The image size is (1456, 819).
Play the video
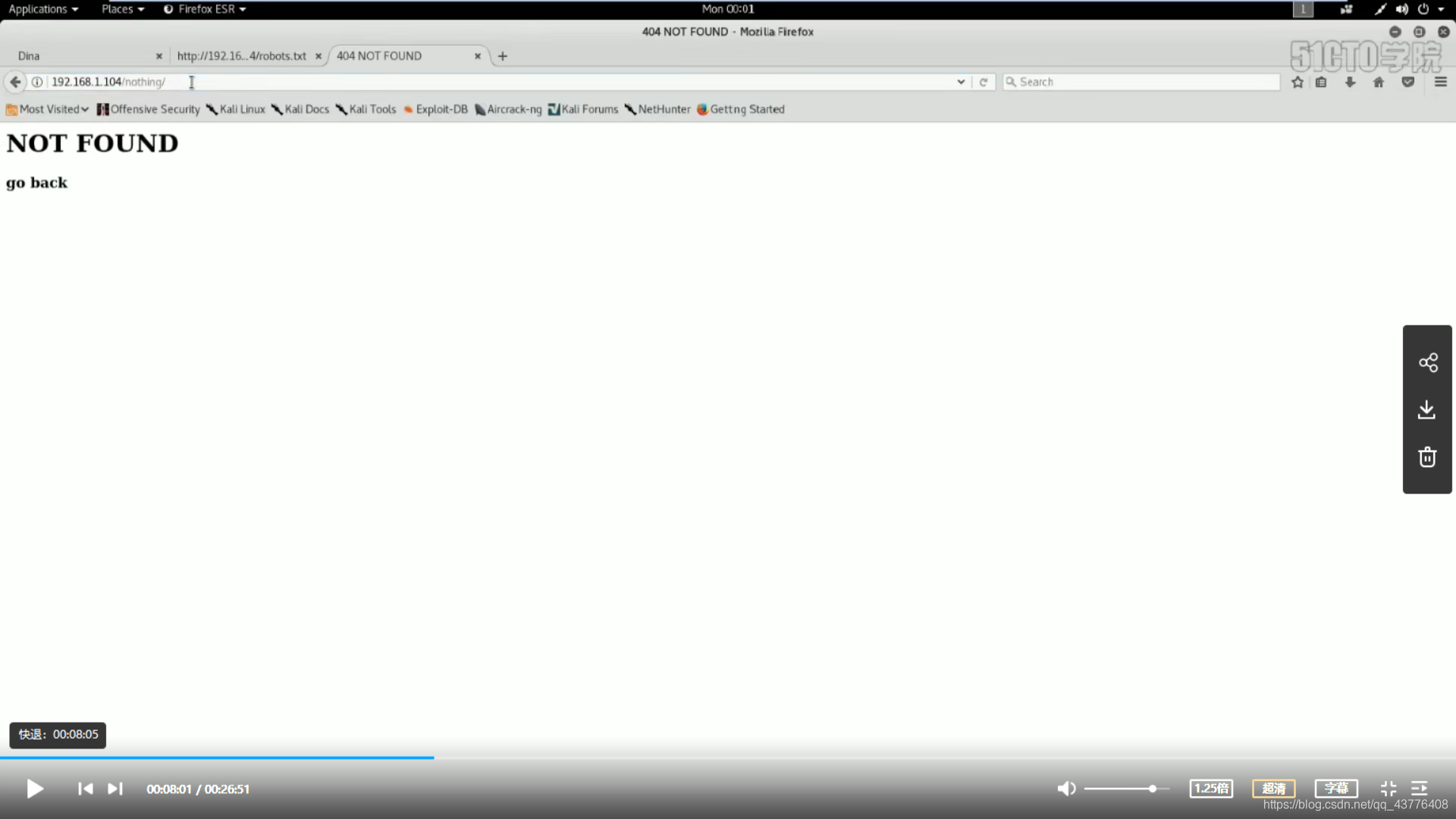tap(34, 789)
